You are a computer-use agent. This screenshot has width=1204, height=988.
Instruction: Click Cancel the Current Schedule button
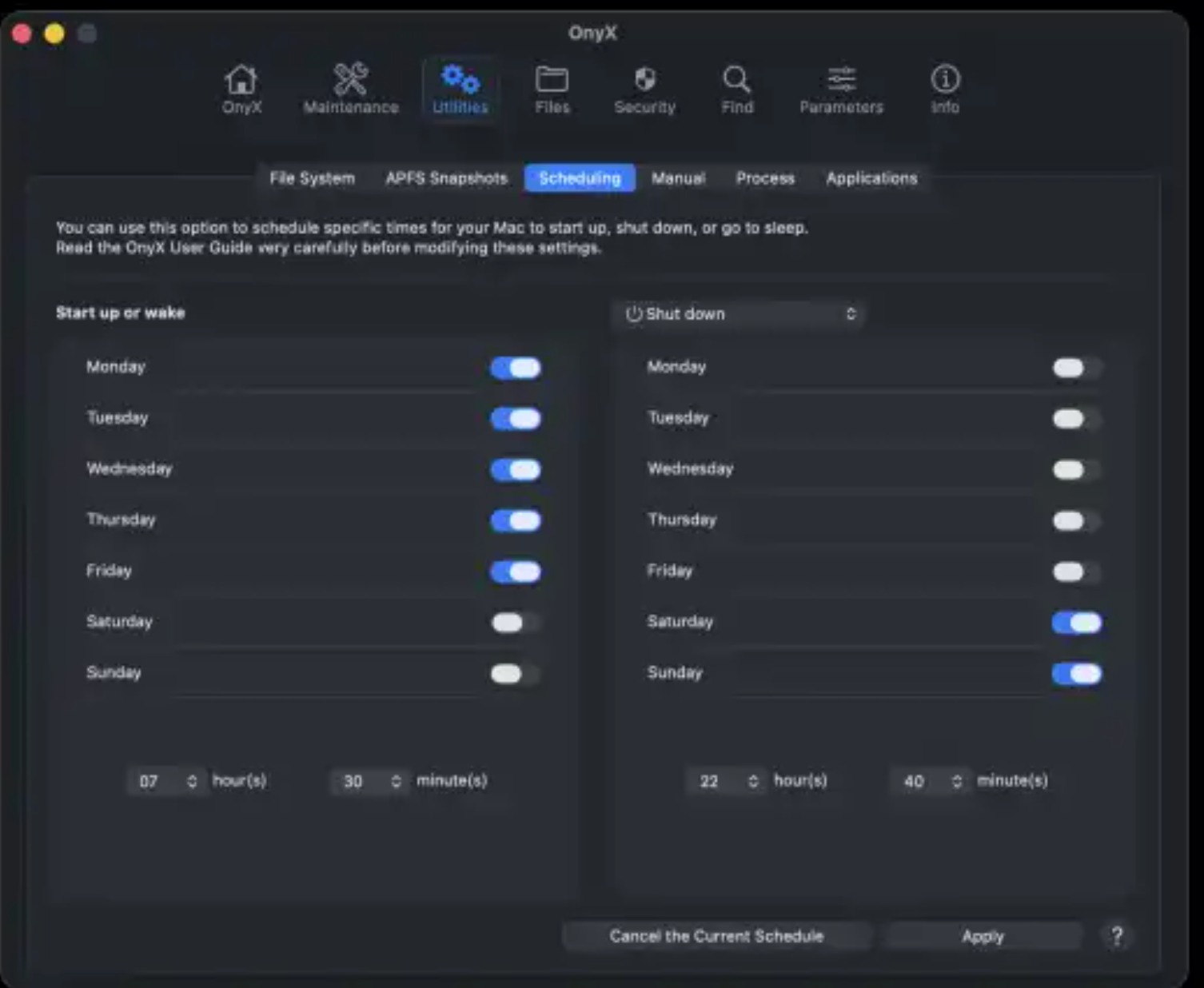pyautogui.click(x=716, y=936)
